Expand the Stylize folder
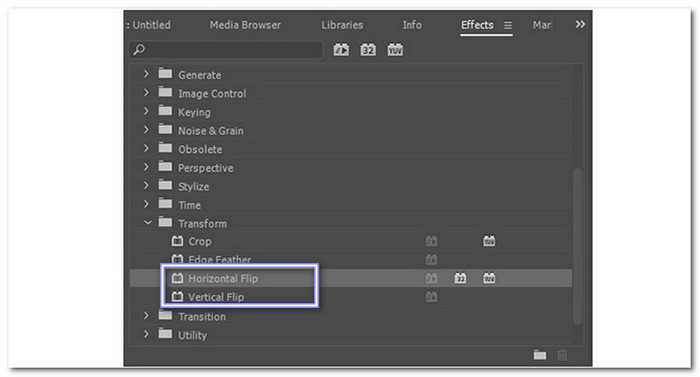Viewport: 700px width, 377px height. pos(146,185)
